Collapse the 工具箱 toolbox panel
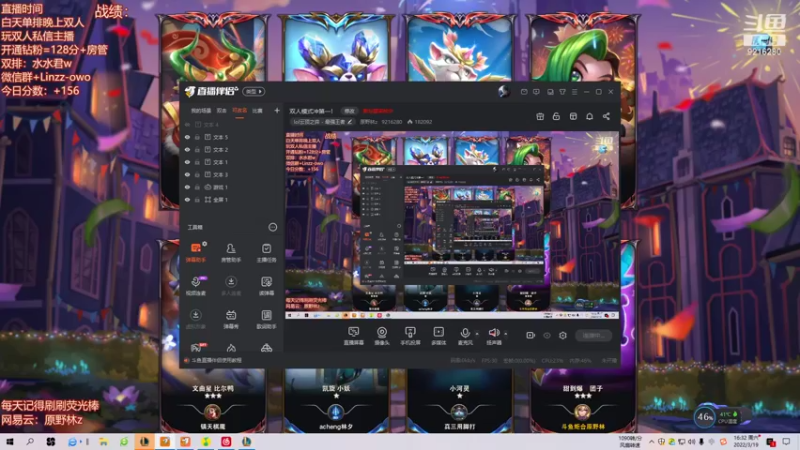The image size is (800, 450). click(272, 227)
